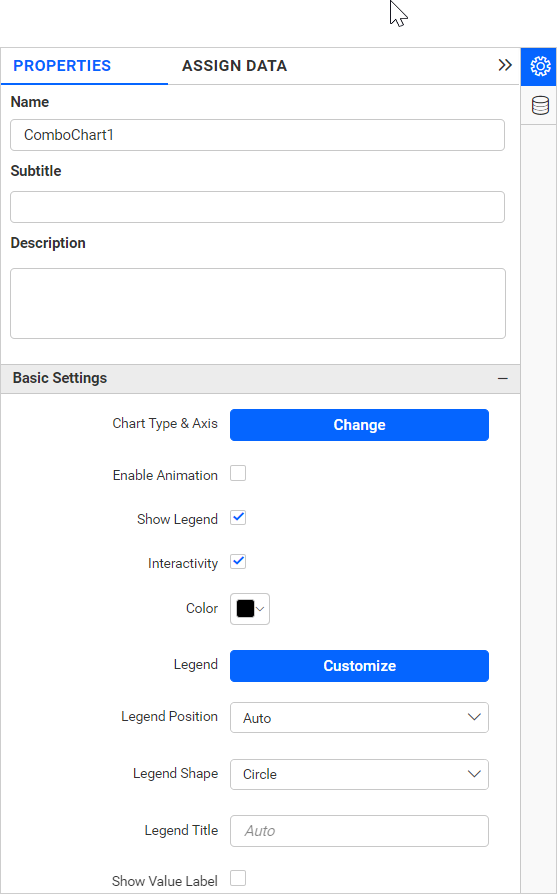Switch to the ASSIGN DATA tab
Screen dimensions: 557x894
(x=234, y=66)
